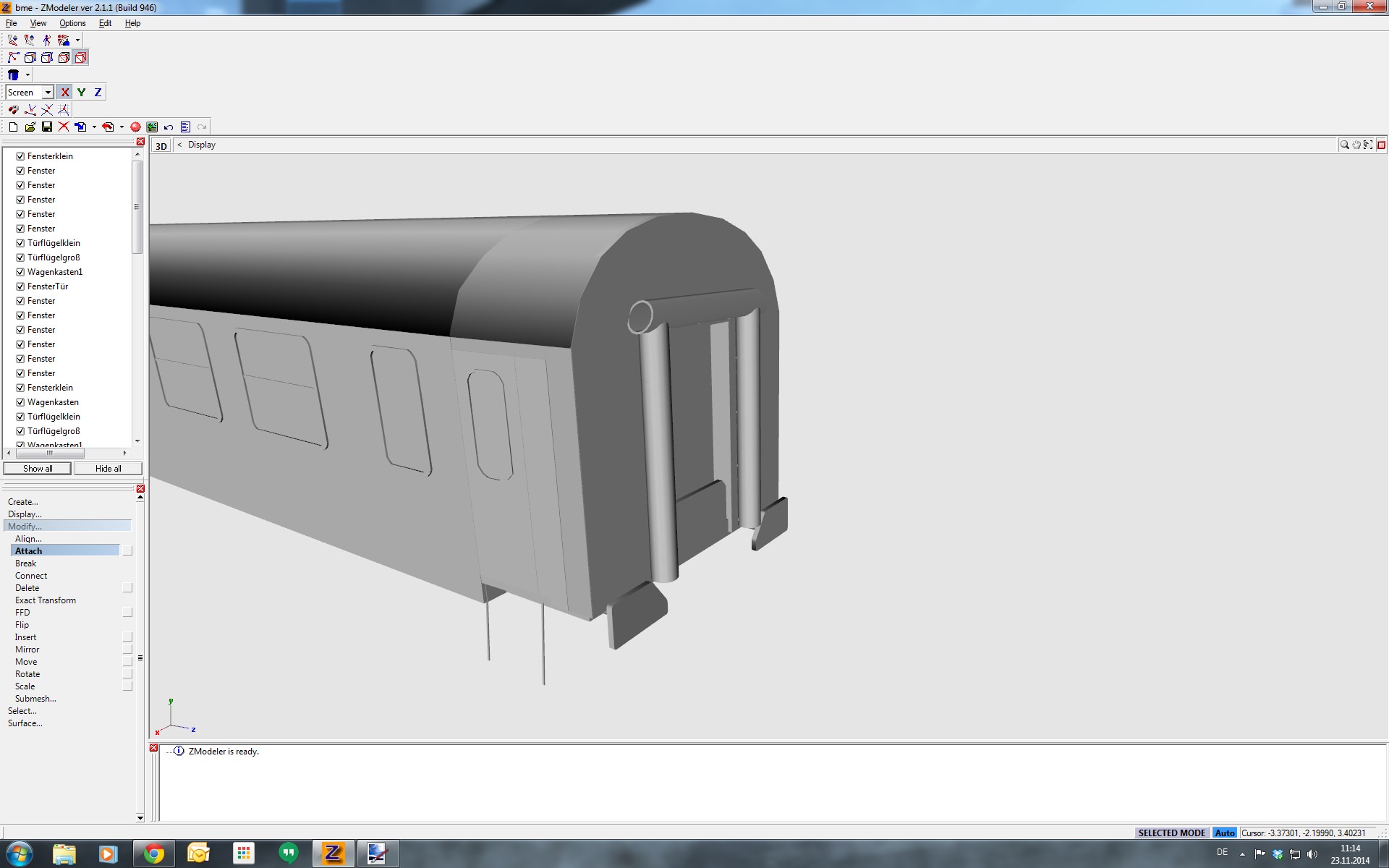Viewport: 1389px width, 868px height.
Task: Click the Hide all button
Action: pyautogui.click(x=108, y=469)
